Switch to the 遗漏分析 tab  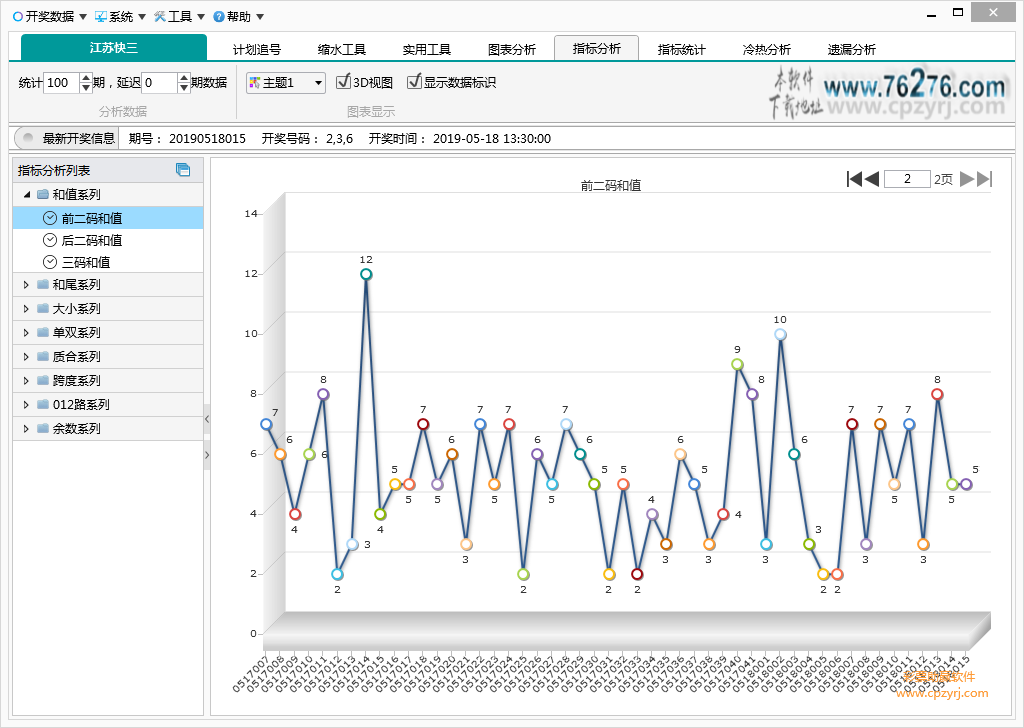pos(851,49)
